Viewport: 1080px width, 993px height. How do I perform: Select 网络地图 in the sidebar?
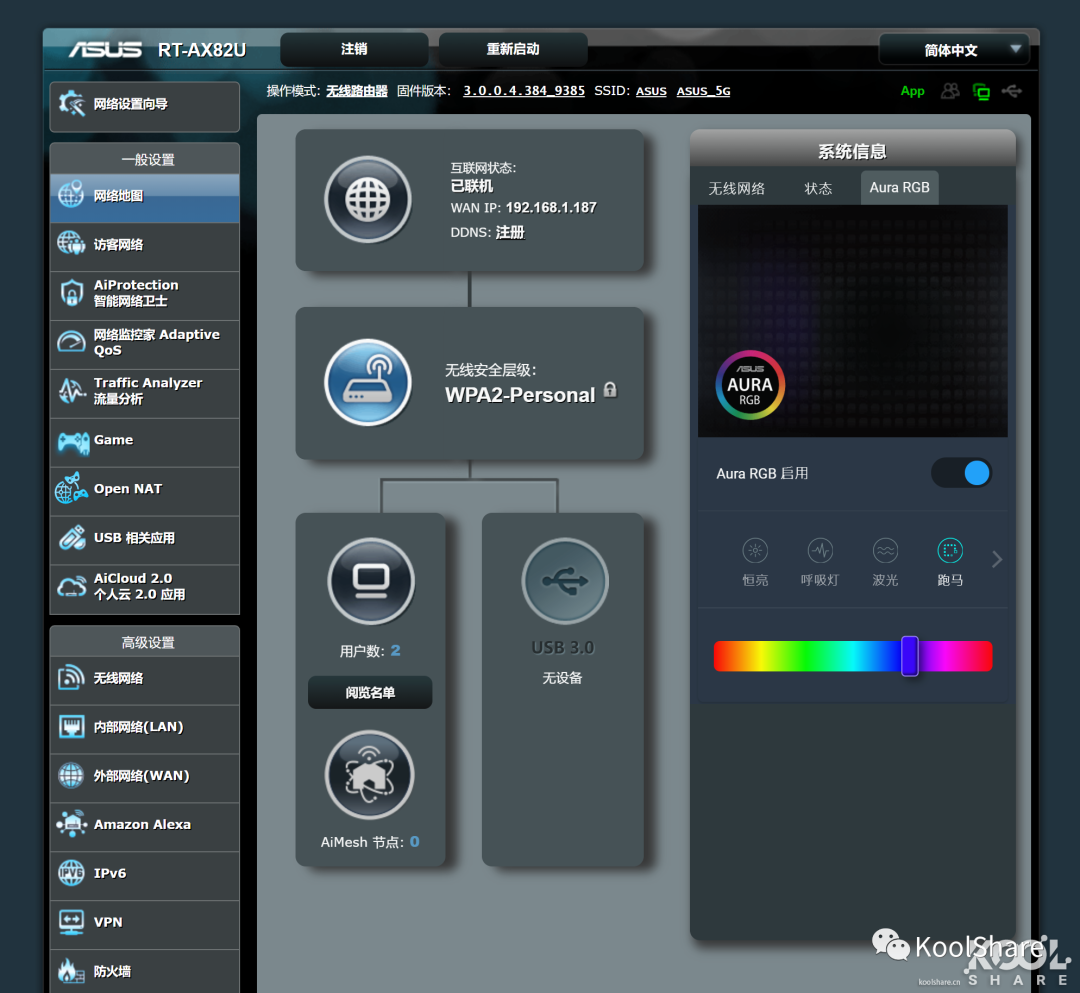click(145, 196)
